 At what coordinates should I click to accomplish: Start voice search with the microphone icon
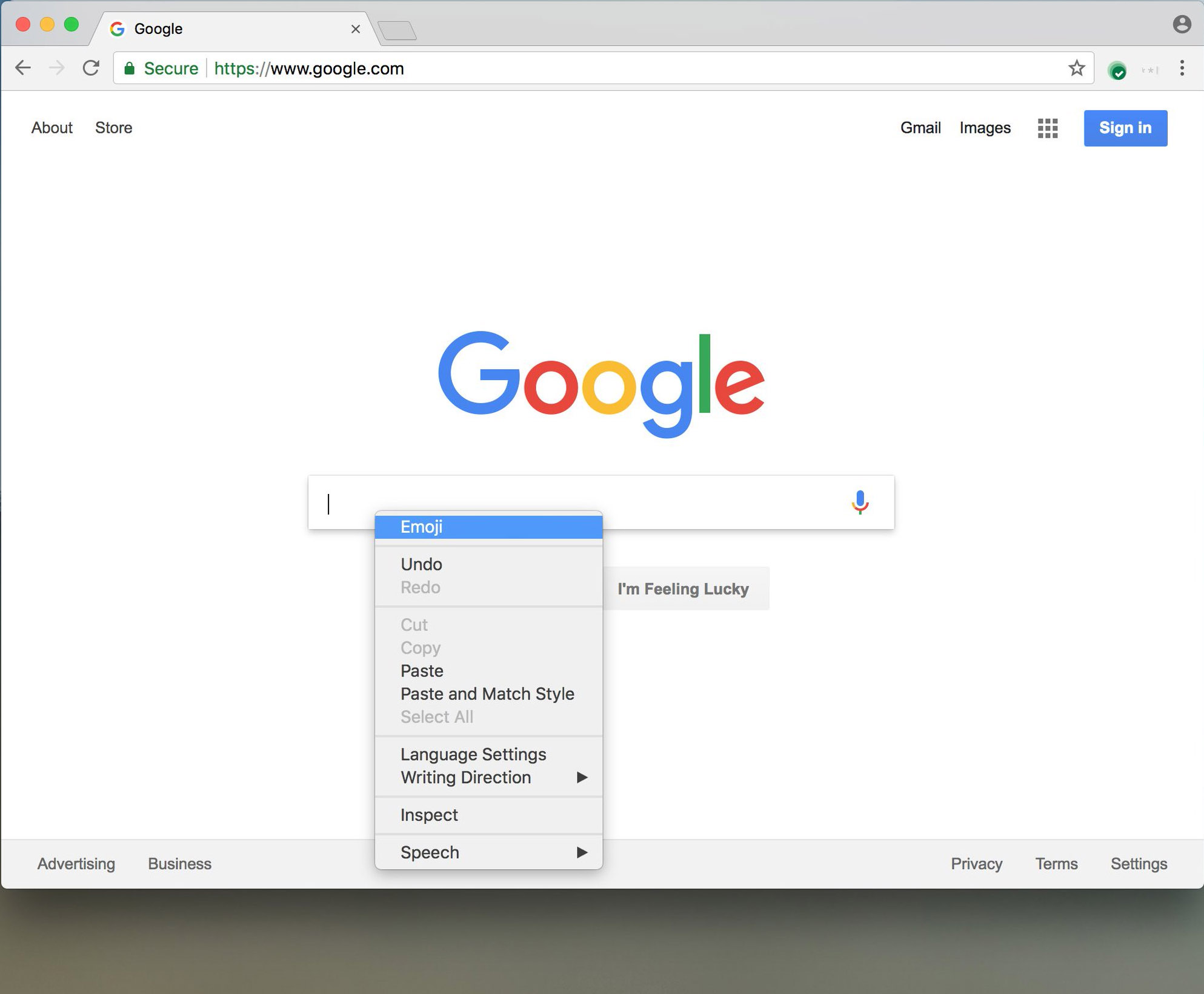coord(859,502)
